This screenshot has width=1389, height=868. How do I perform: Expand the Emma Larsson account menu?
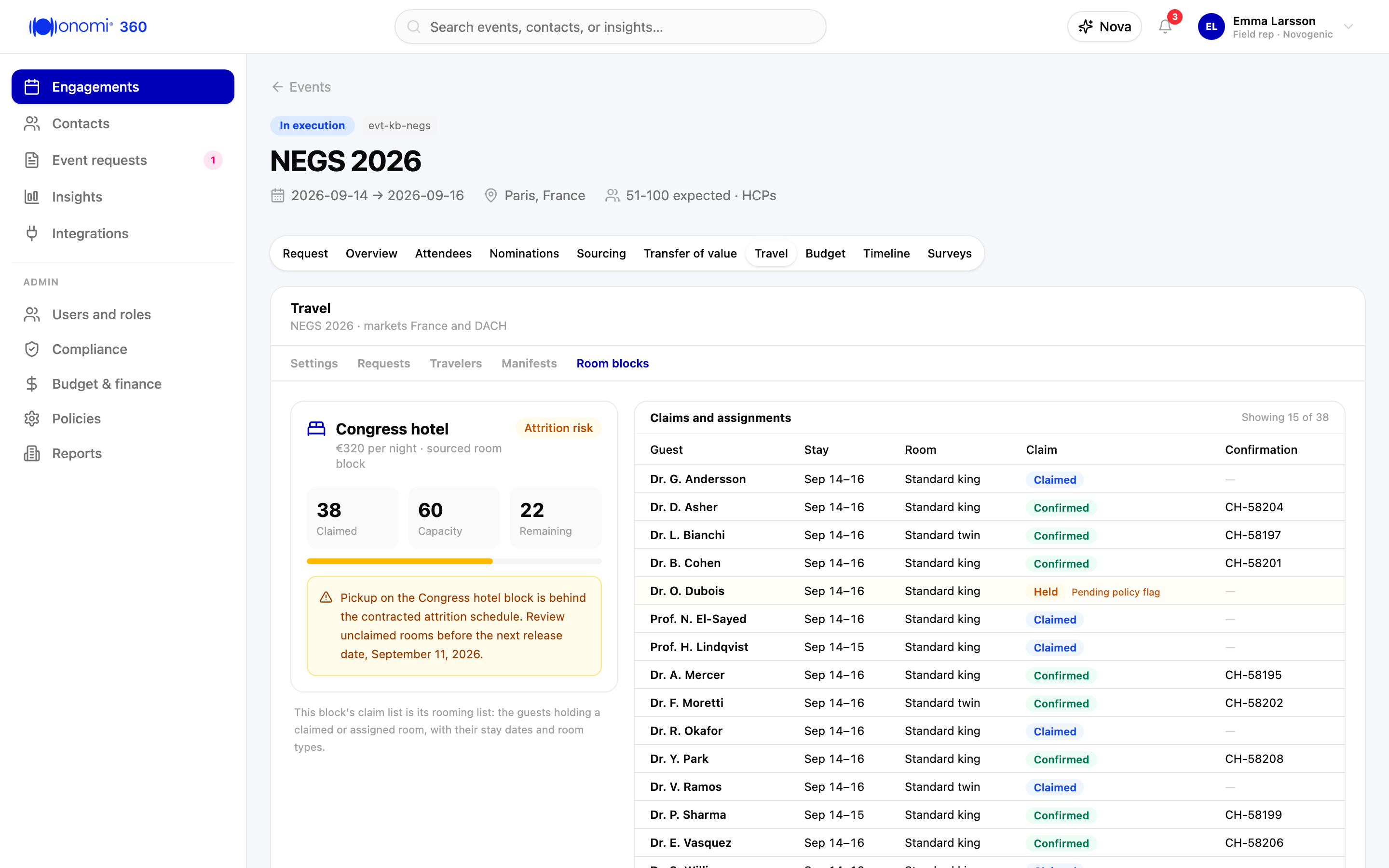(1349, 27)
